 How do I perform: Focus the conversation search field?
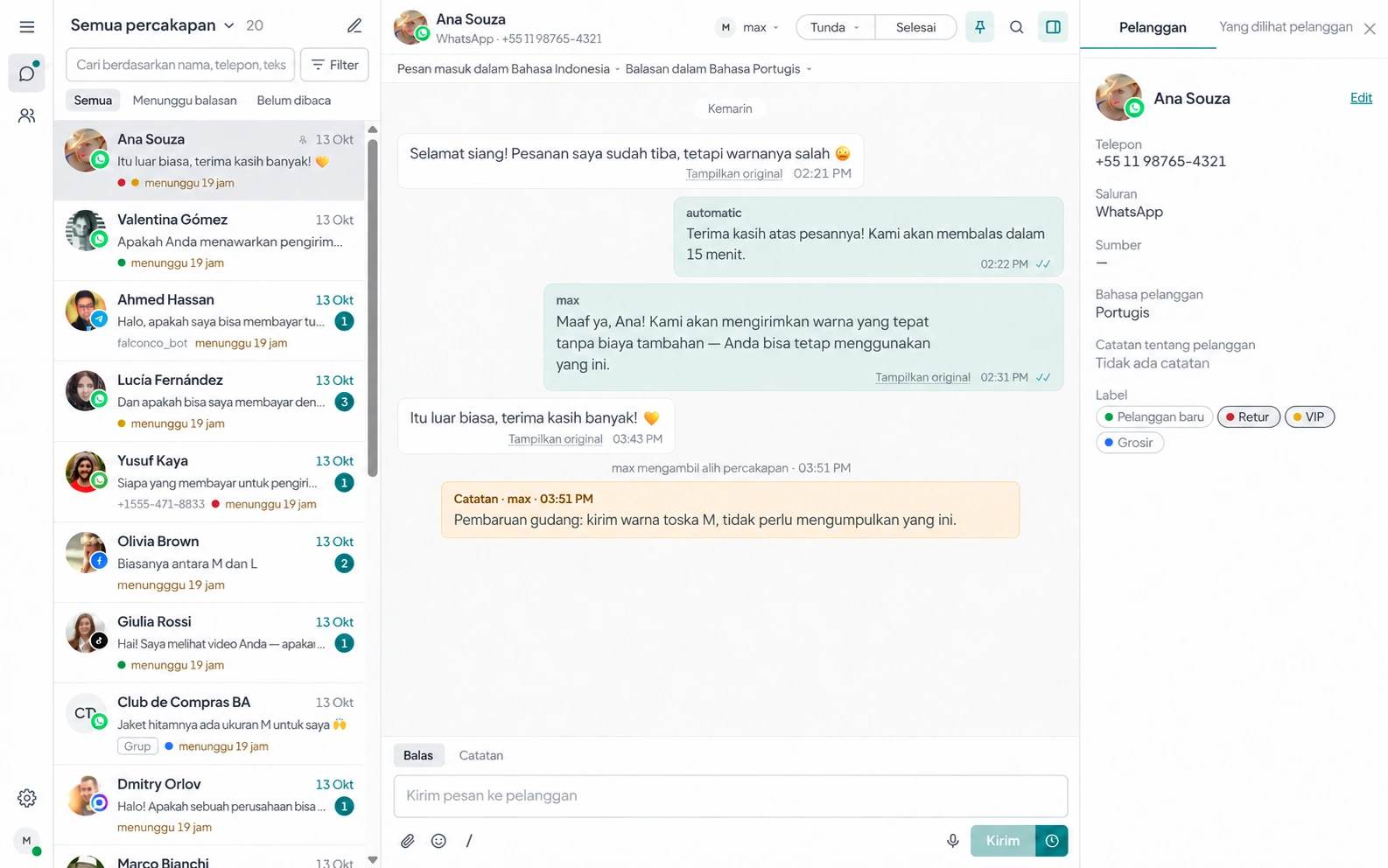(180, 65)
